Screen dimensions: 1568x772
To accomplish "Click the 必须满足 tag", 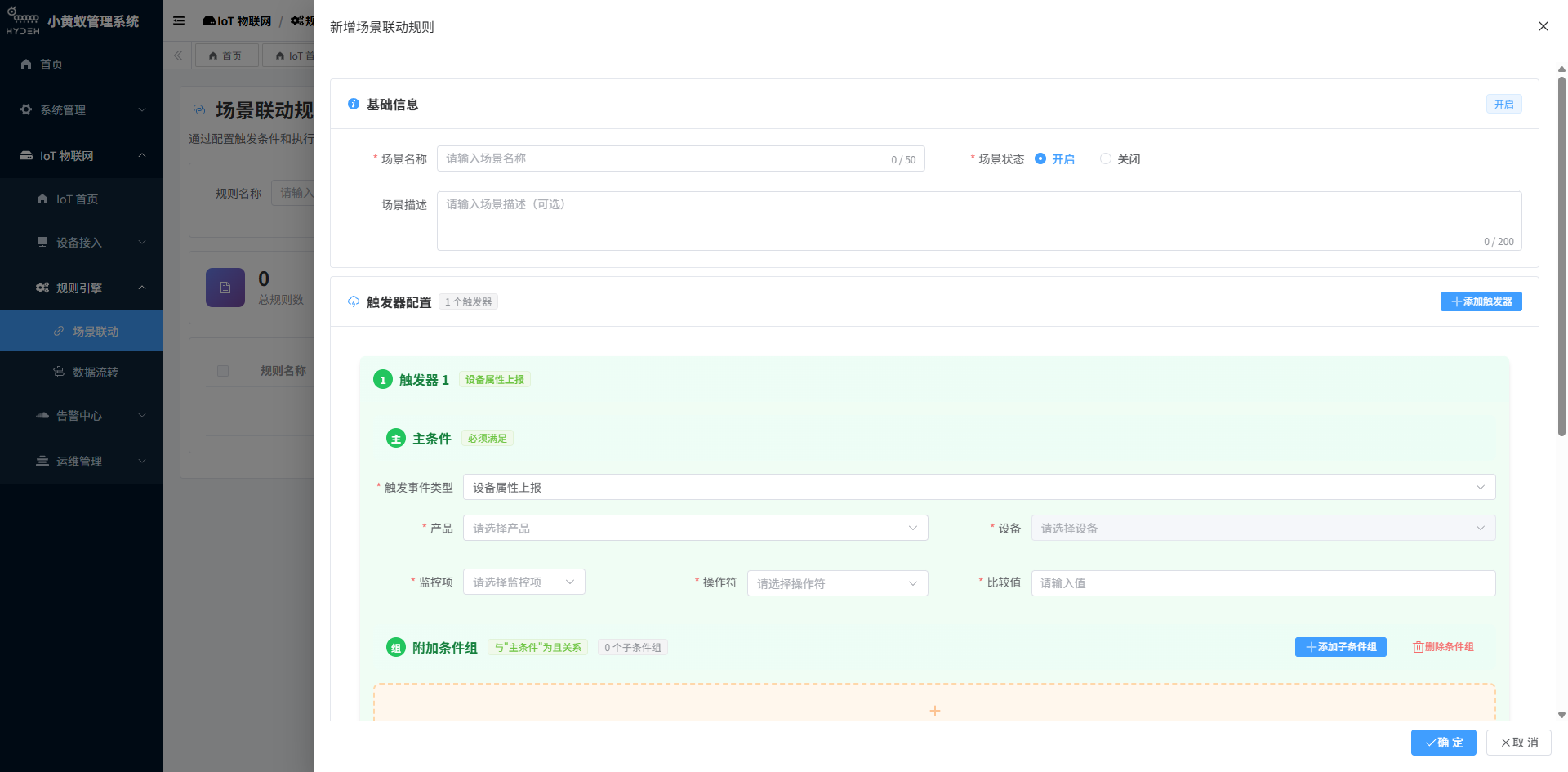I will coord(488,439).
